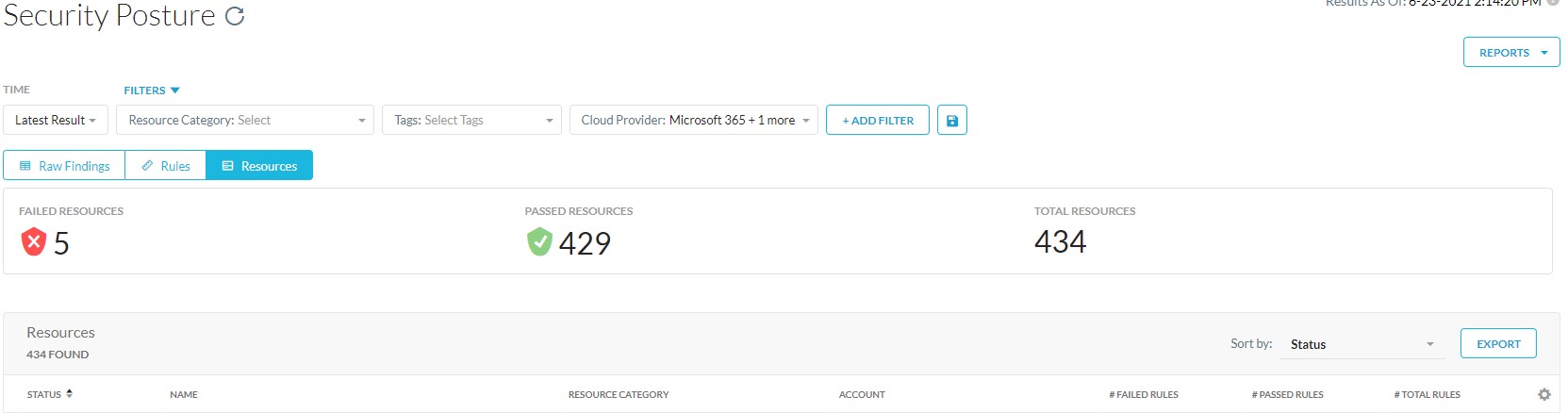Viewport: 1568px width, 413px height.
Task: Click the green passed resources shield icon
Action: click(x=539, y=241)
